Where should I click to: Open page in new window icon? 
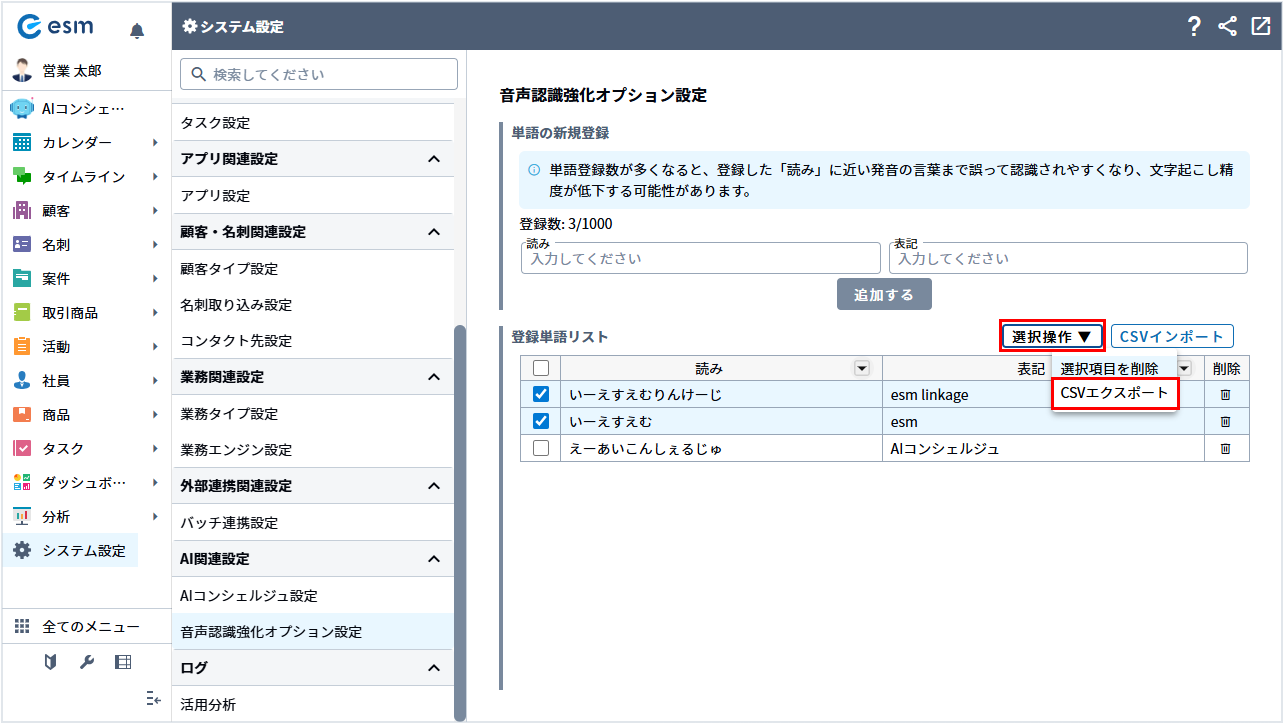[x=1260, y=27]
